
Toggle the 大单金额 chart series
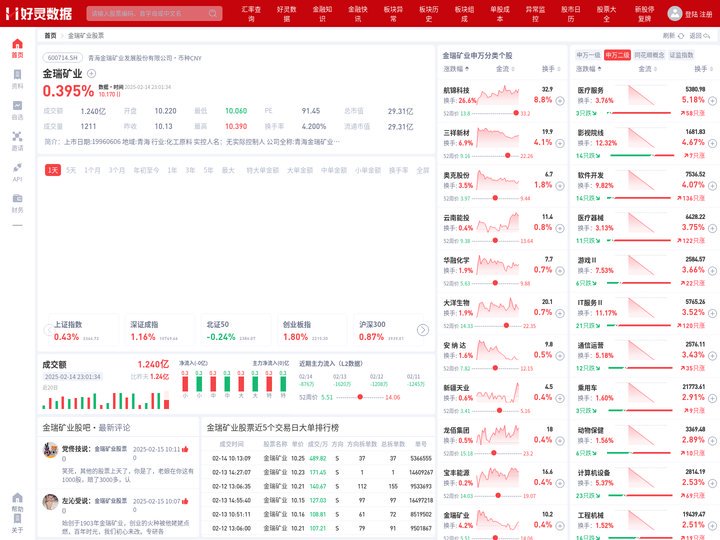click(300, 170)
